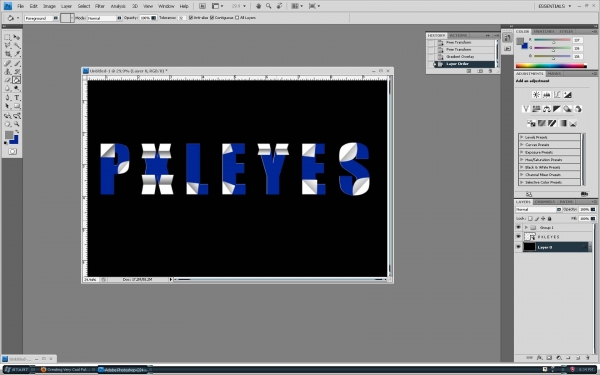Add a Levels adjustment

[x=546, y=95]
